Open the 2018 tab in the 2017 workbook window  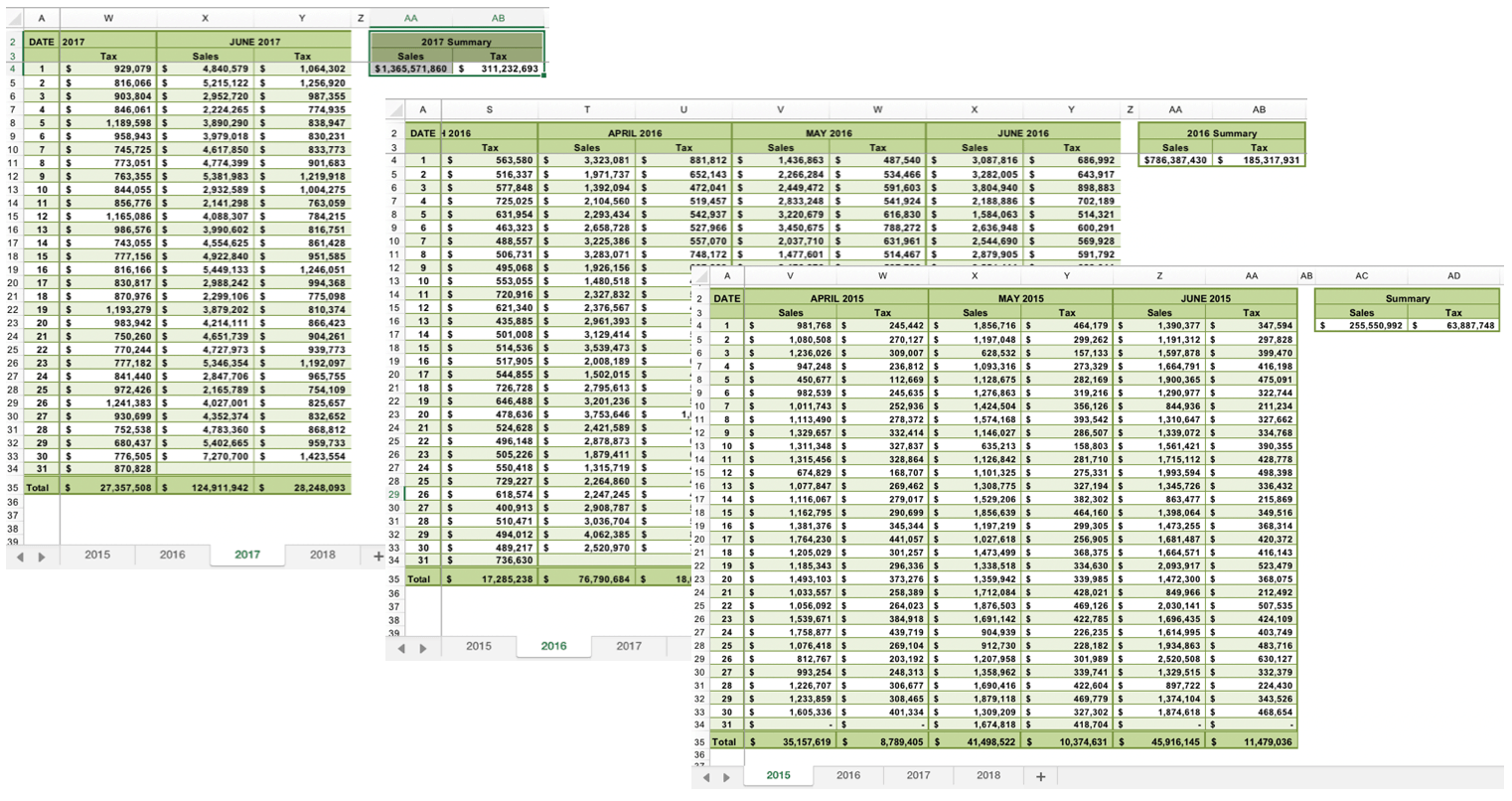(322, 555)
